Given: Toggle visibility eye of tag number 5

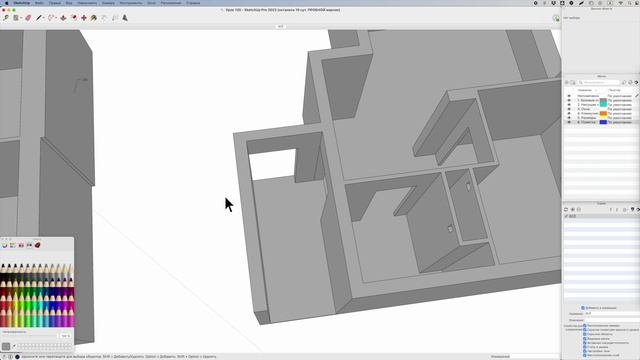Looking at the screenshot, I should [569, 118].
